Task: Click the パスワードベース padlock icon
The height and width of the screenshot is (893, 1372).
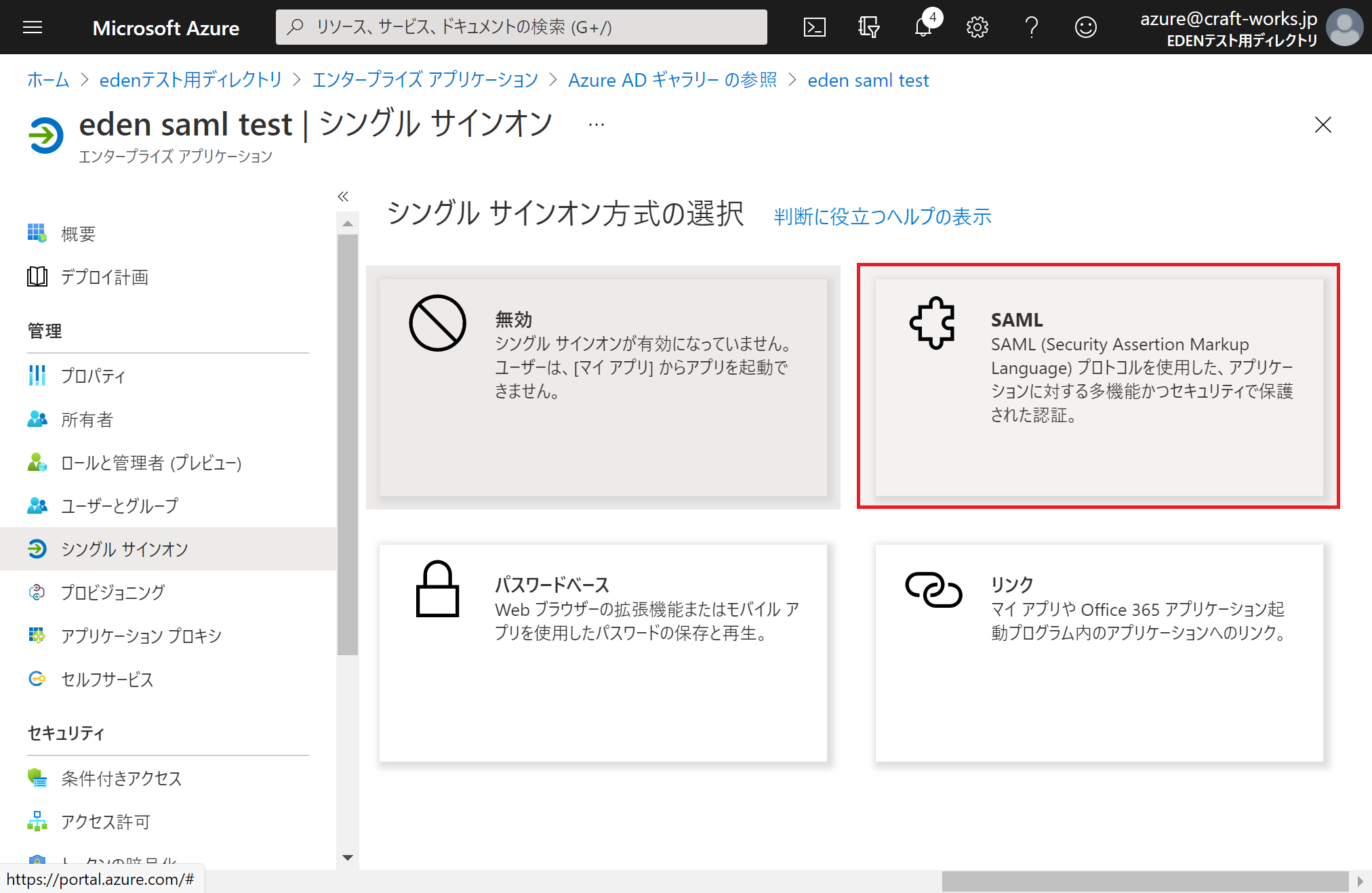Action: (438, 588)
